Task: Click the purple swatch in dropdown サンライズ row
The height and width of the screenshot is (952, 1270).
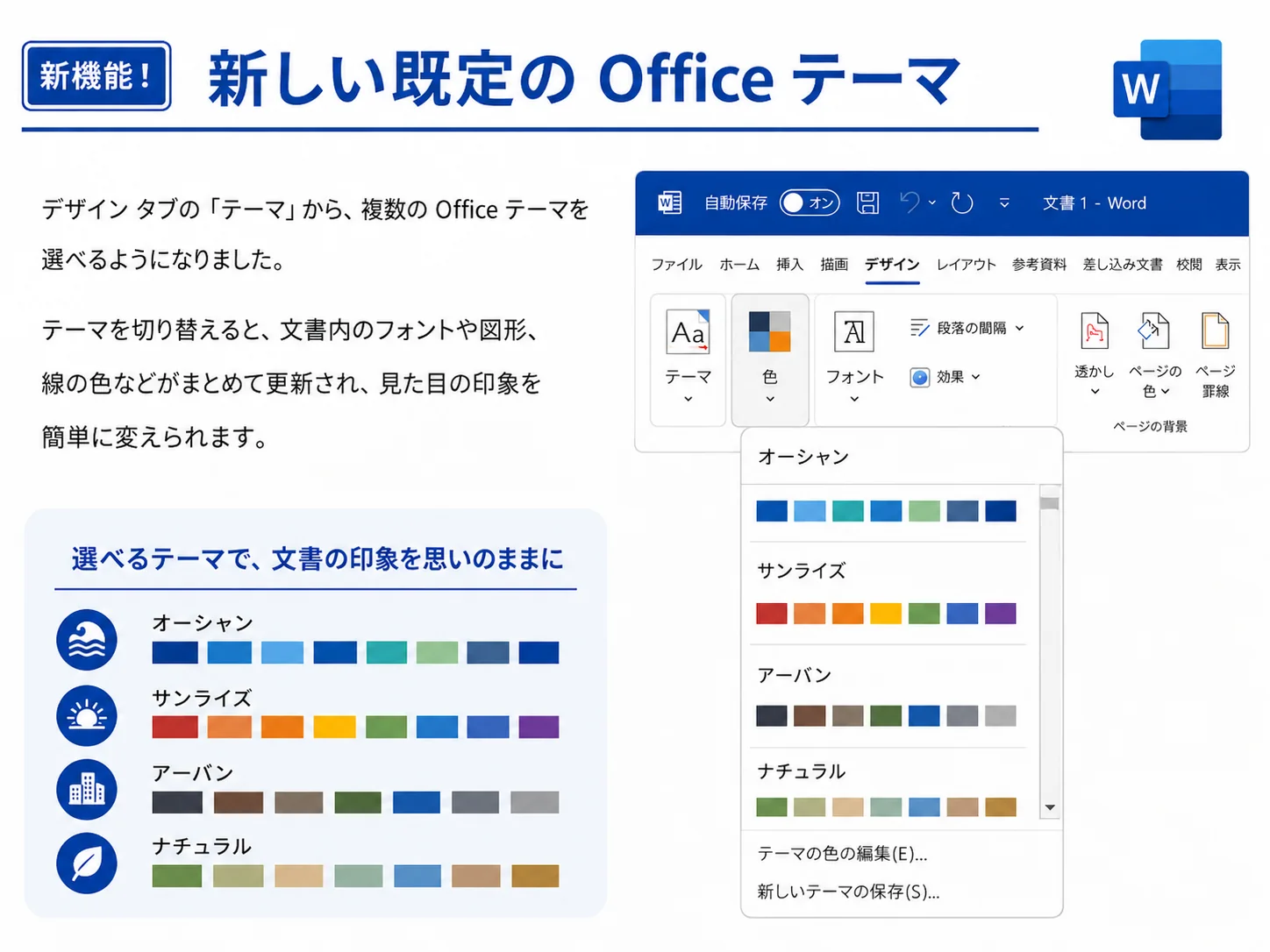Action: (1001, 613)
